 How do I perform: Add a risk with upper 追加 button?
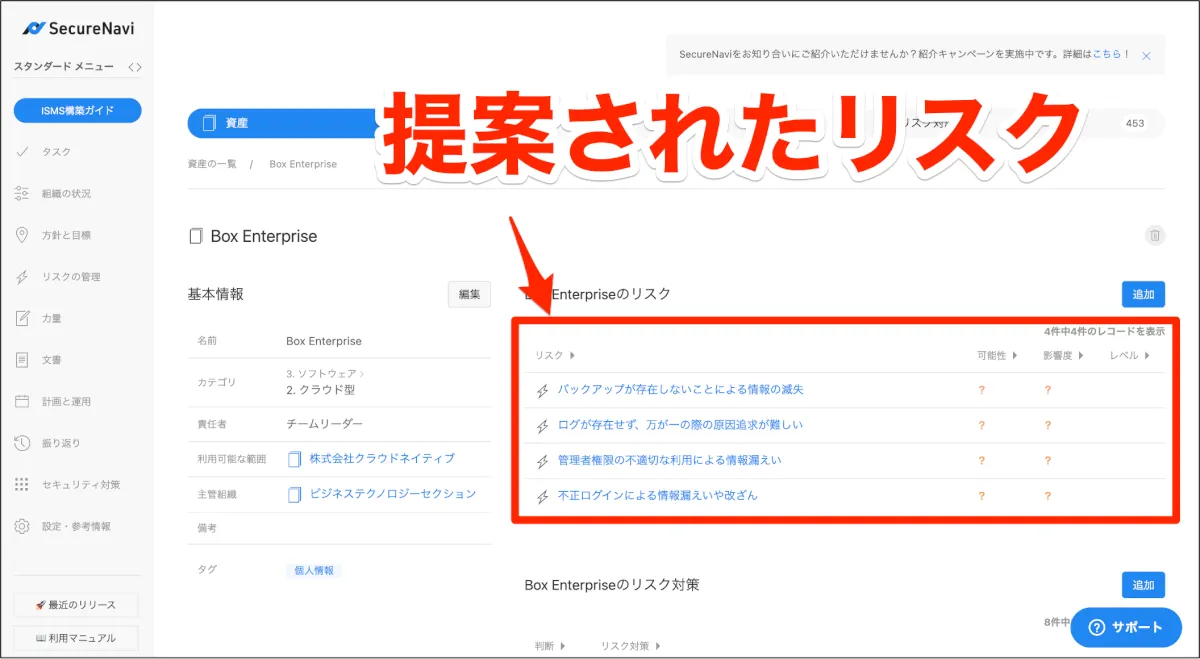click(1143, 294)
